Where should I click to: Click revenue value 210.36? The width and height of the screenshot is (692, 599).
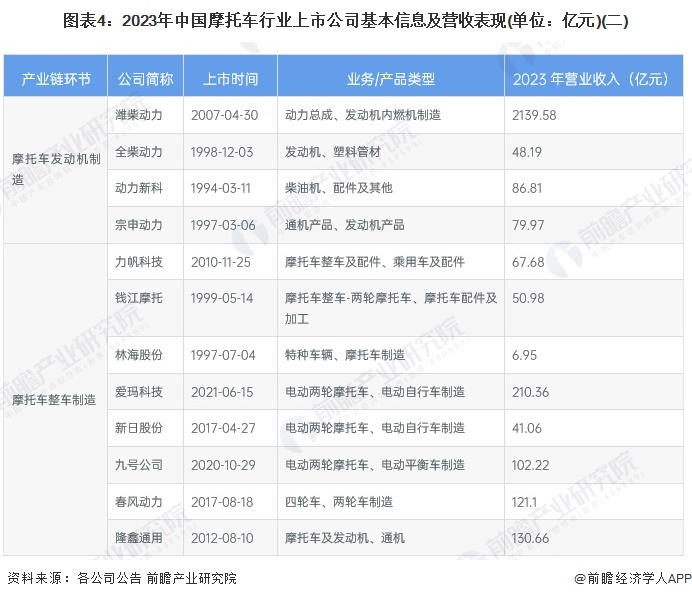[x=530, y=392]
